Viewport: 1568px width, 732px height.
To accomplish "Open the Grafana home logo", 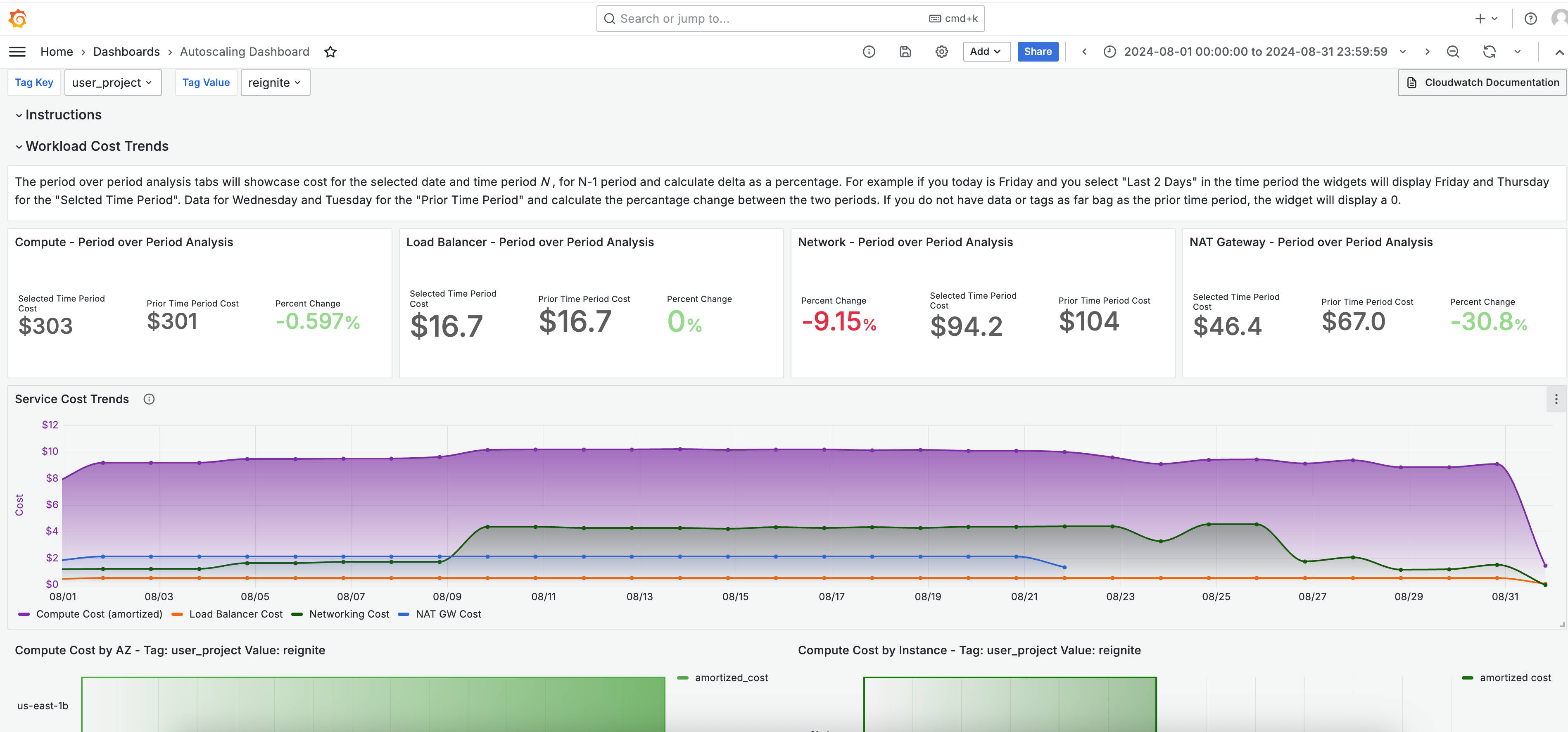I will [18, 18].
